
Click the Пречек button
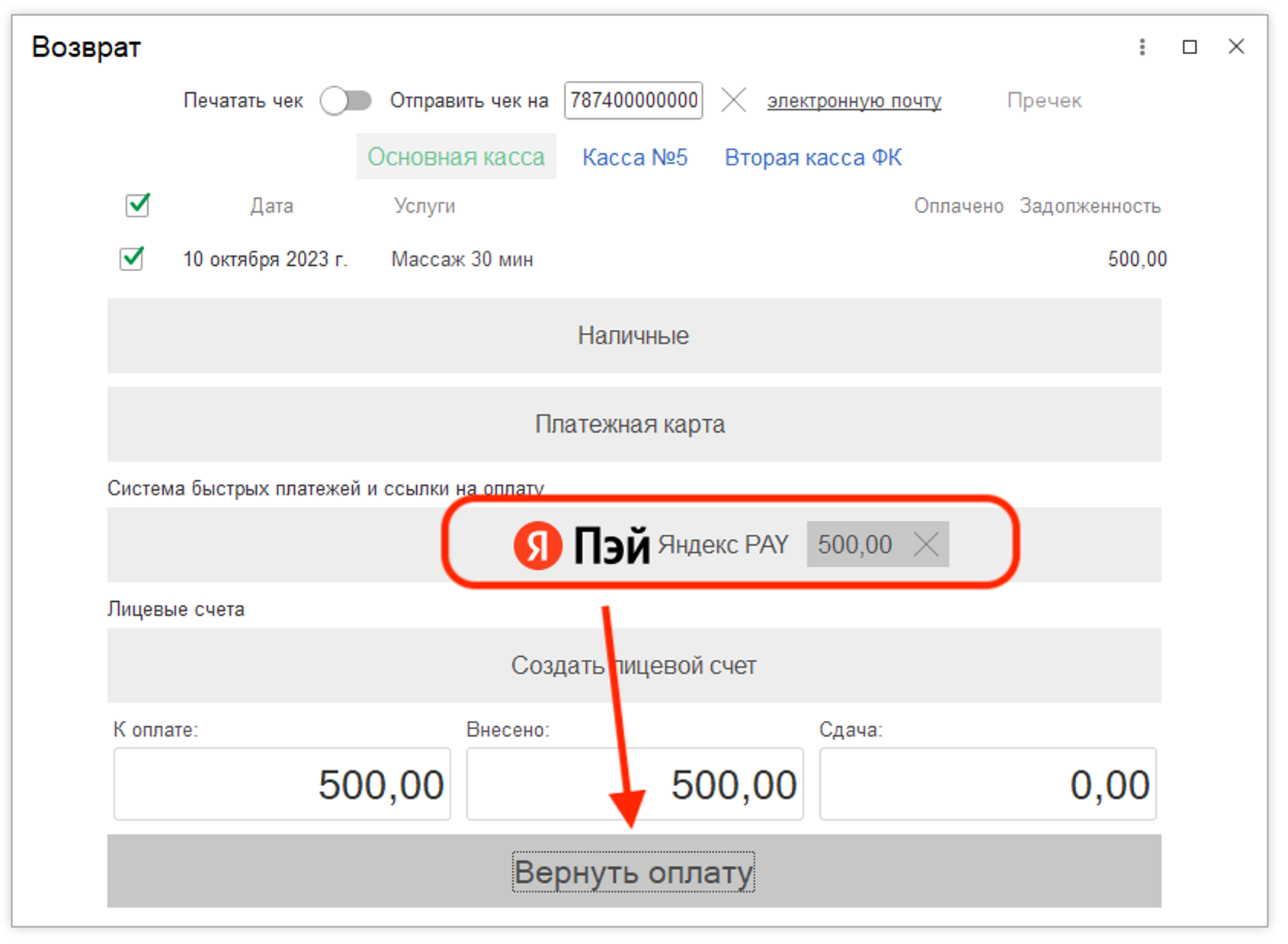coord(1044,101)
